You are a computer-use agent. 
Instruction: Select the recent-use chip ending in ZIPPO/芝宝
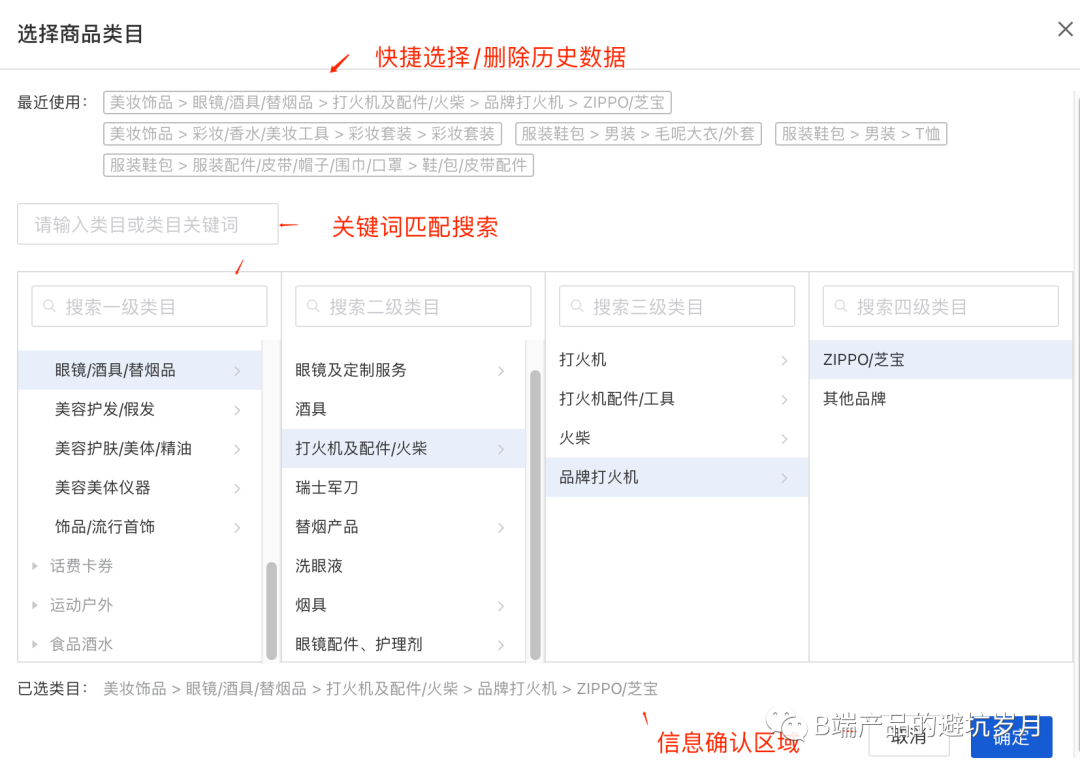[388, 102]
